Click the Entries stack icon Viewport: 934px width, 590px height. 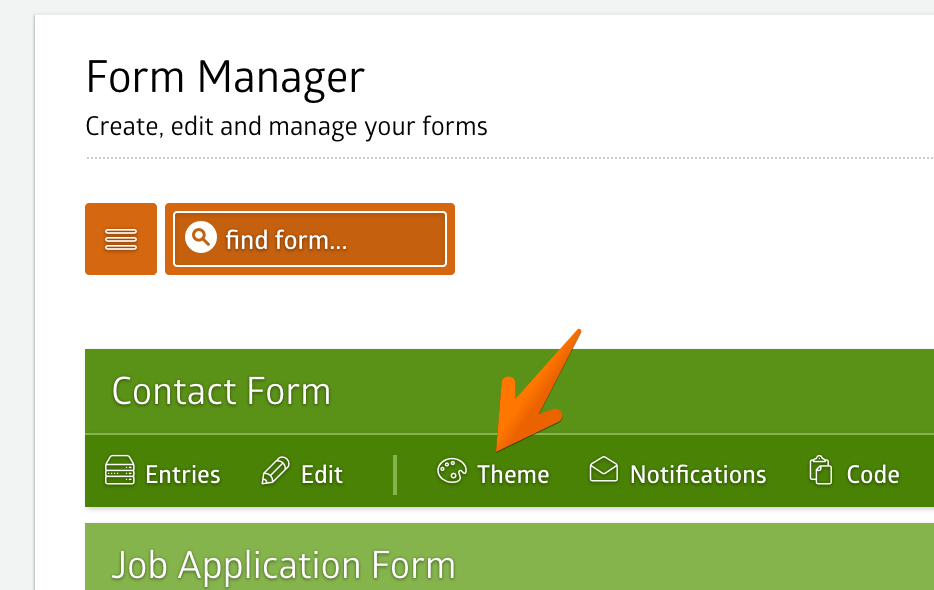pyautogui.click(x=120, y=470)
